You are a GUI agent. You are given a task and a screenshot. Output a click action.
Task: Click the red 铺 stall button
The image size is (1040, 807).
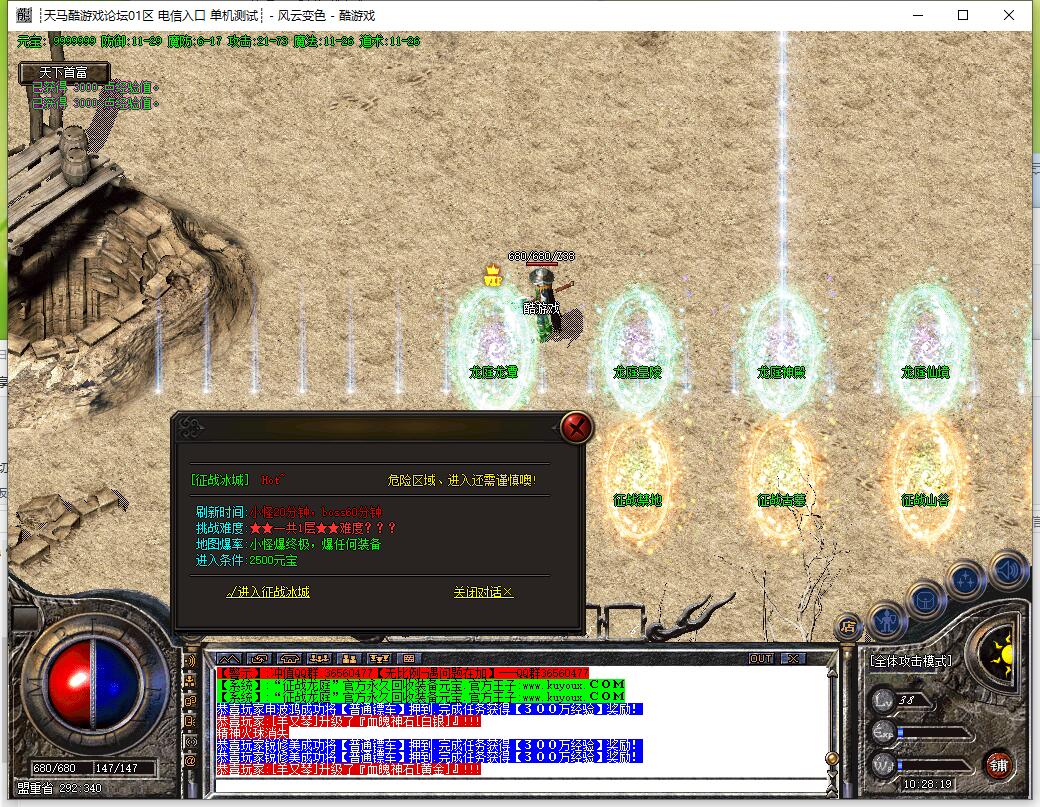(x=998, y=765)
